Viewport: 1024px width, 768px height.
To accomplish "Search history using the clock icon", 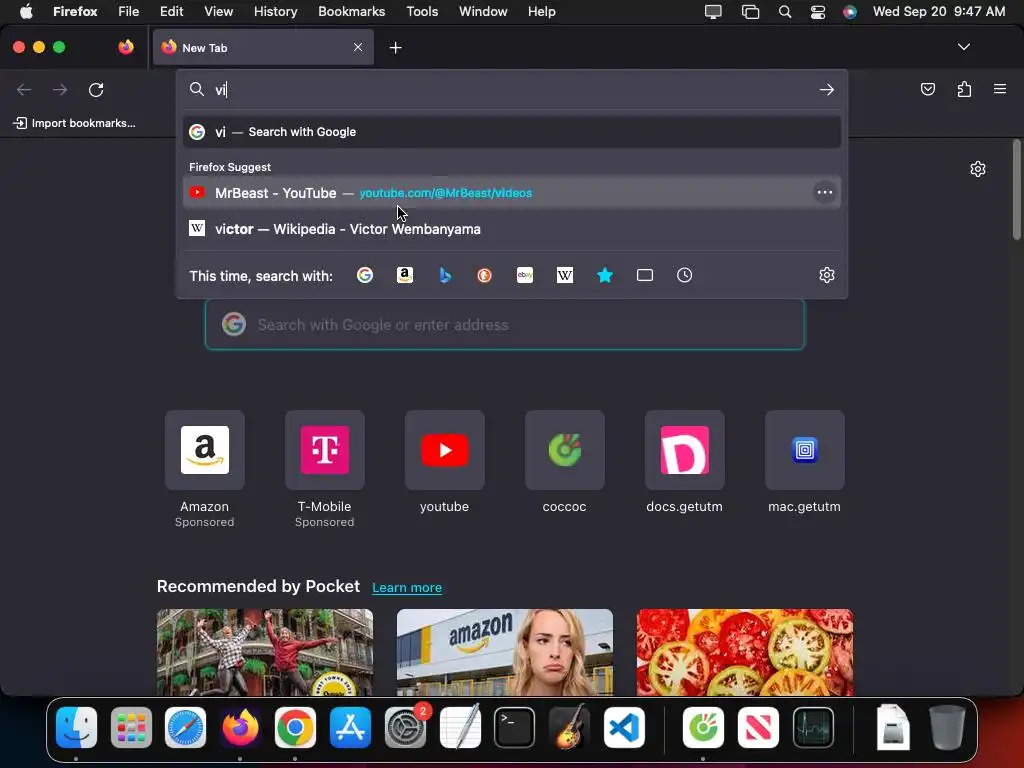I will tap(684, 276).
